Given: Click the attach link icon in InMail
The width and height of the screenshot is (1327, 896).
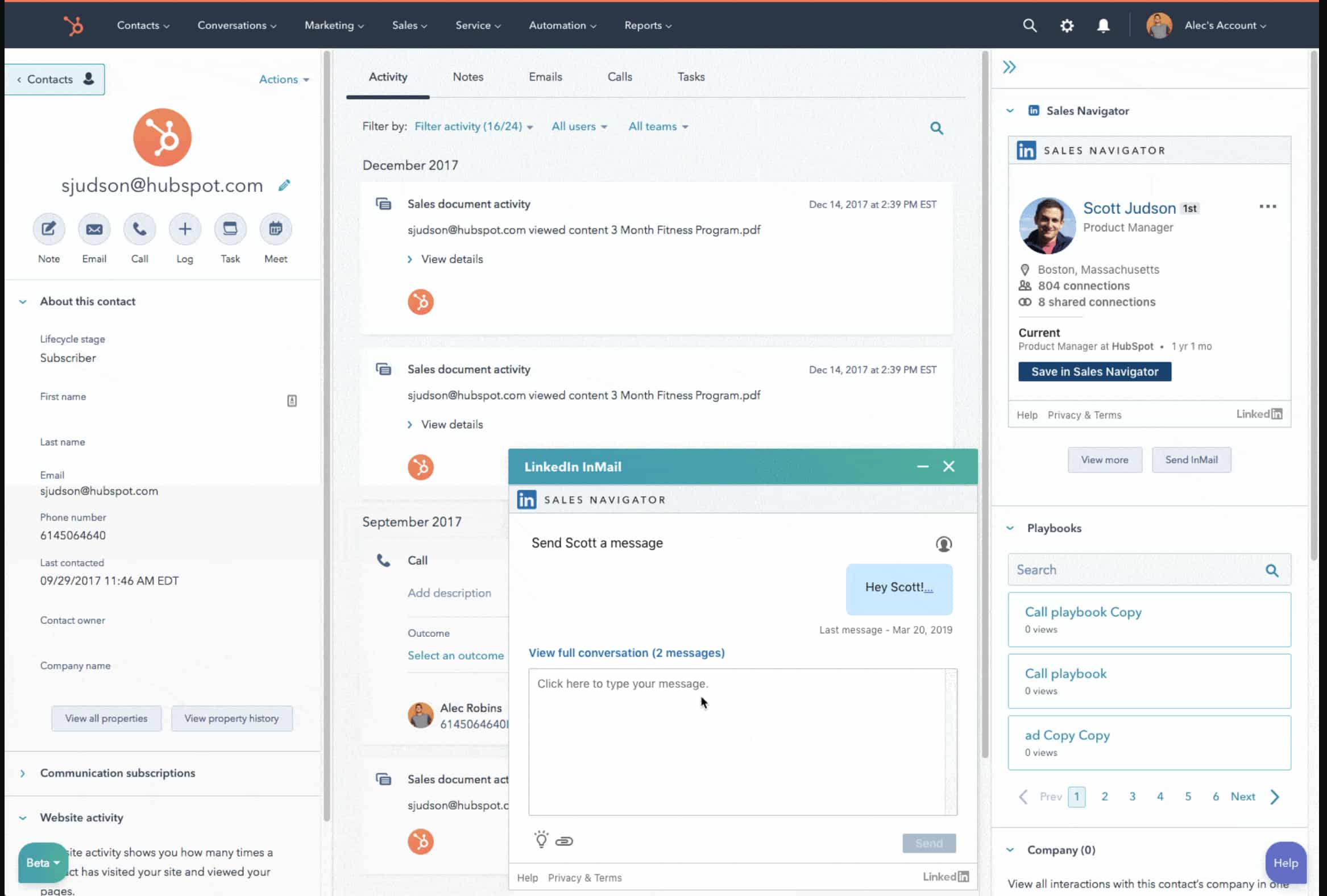Looking at the screenshot, I should point(565,840).
